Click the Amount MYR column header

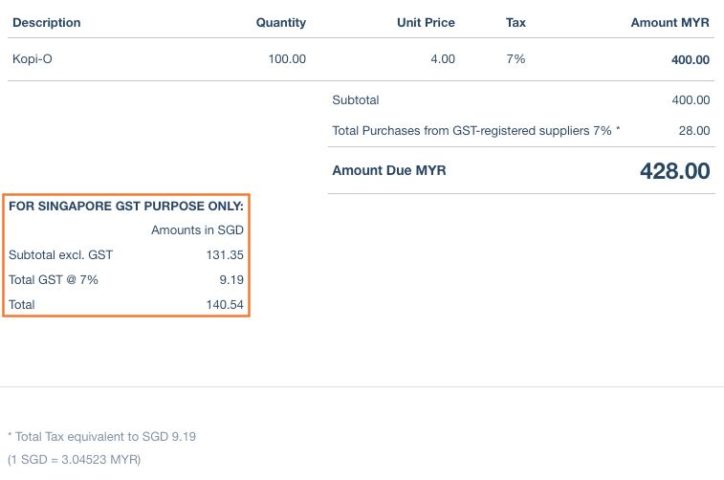coord(670,22)
